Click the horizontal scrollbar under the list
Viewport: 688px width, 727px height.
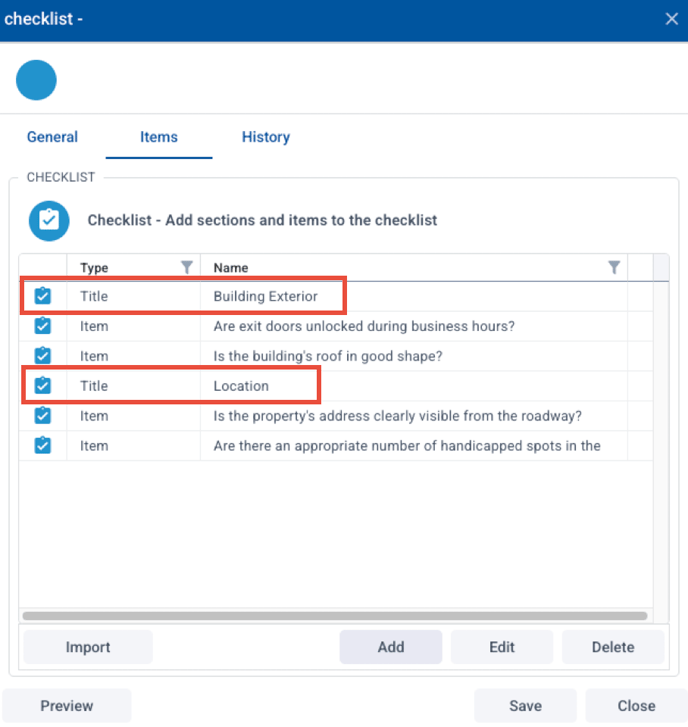click(x=335, y=616)
